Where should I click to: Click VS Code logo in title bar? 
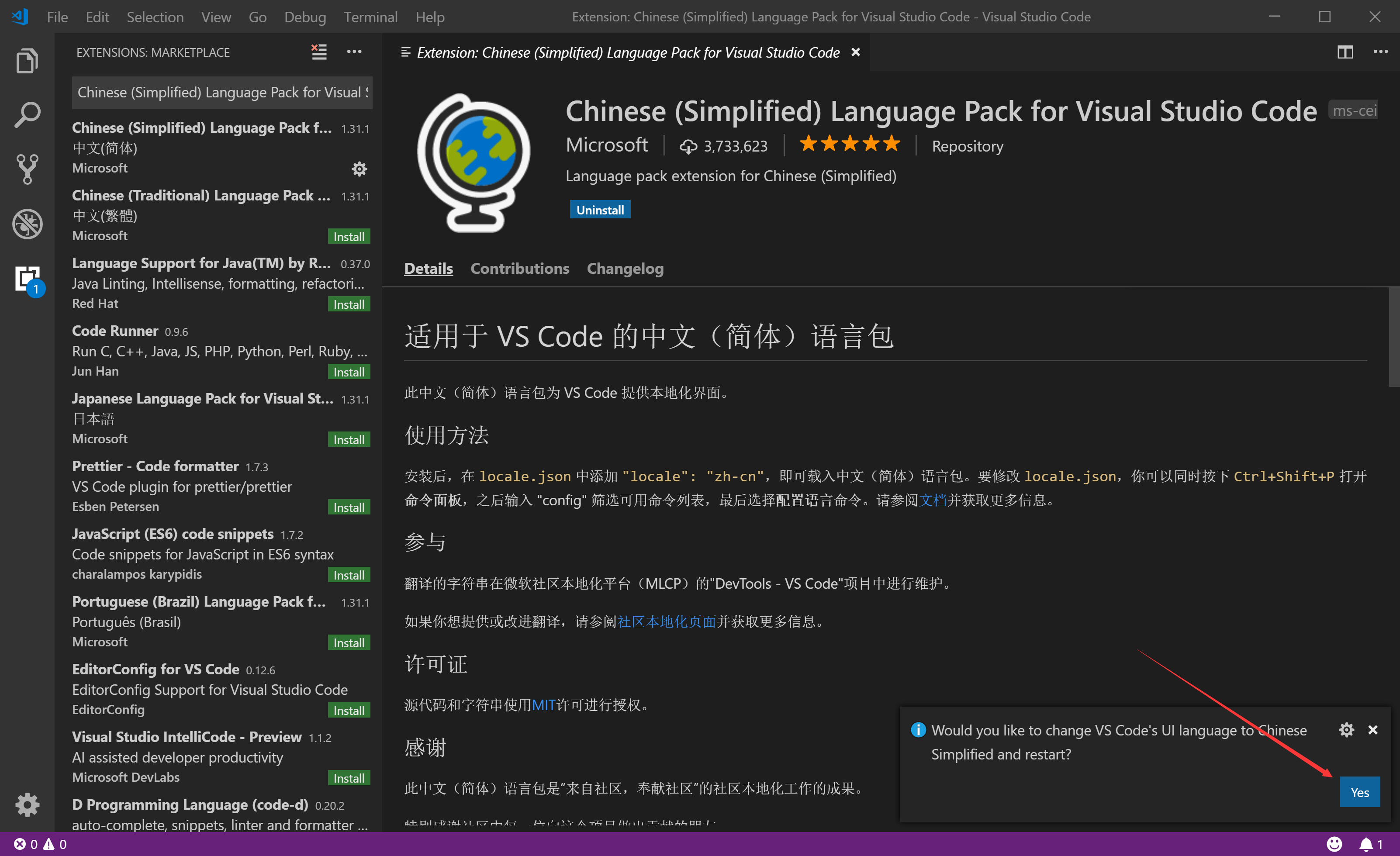tap(20, 17)
